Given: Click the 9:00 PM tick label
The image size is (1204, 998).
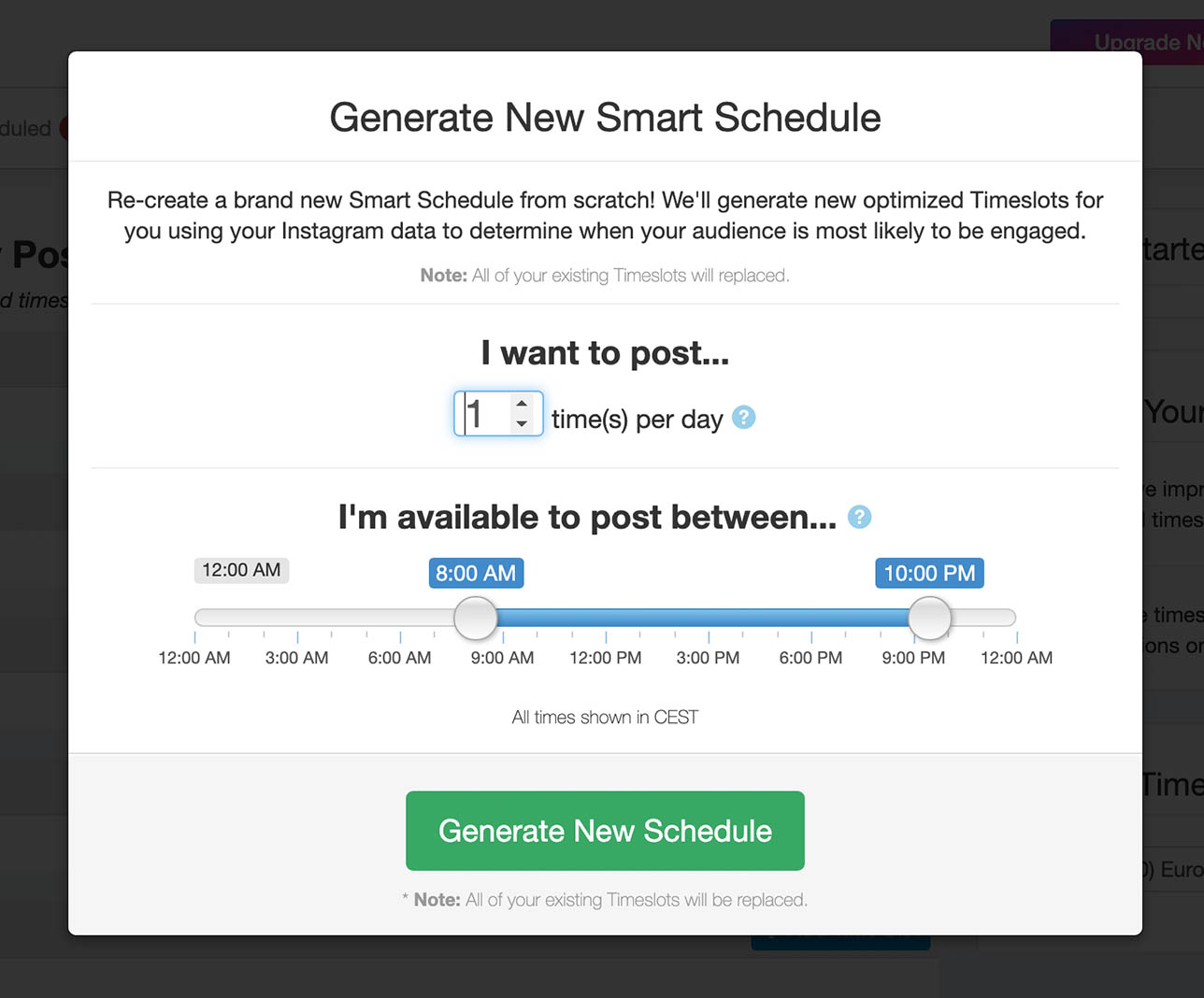Looking at the screenshot, I should (x=913, y=658).
